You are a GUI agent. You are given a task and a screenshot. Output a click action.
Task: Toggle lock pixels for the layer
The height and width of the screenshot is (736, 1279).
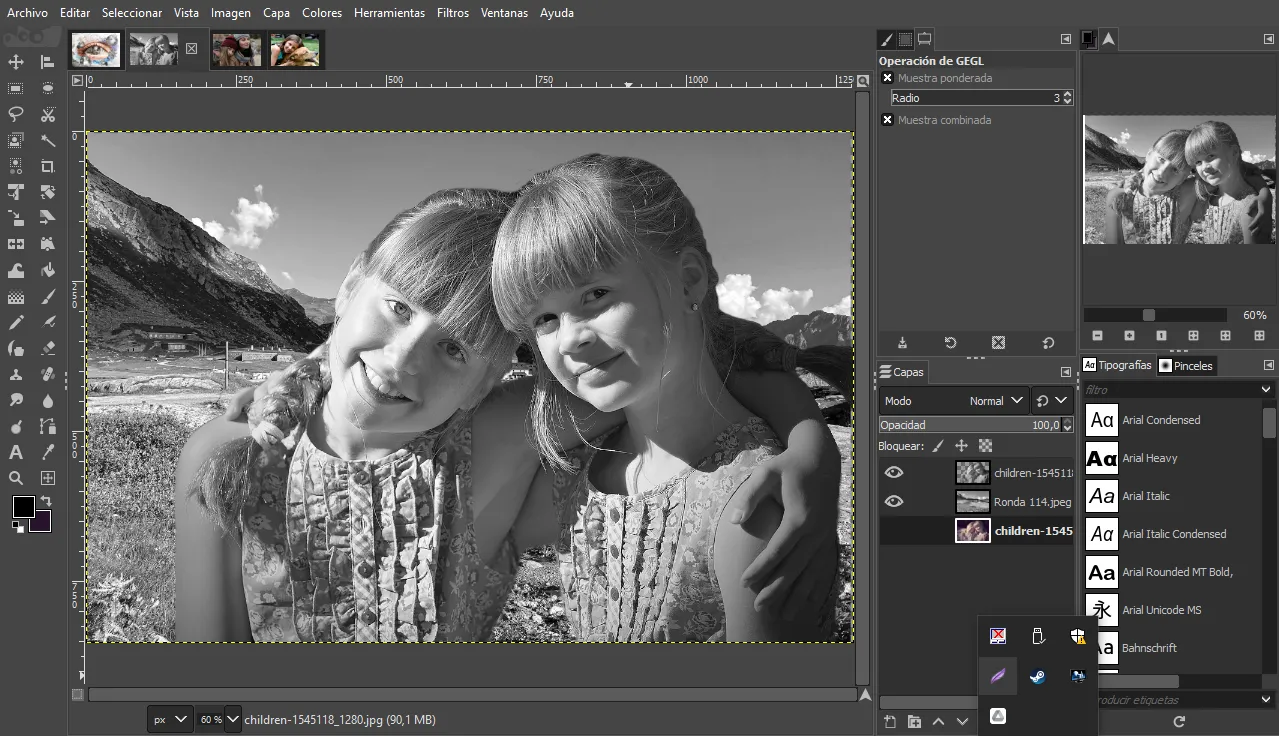[x=937, y=446]
